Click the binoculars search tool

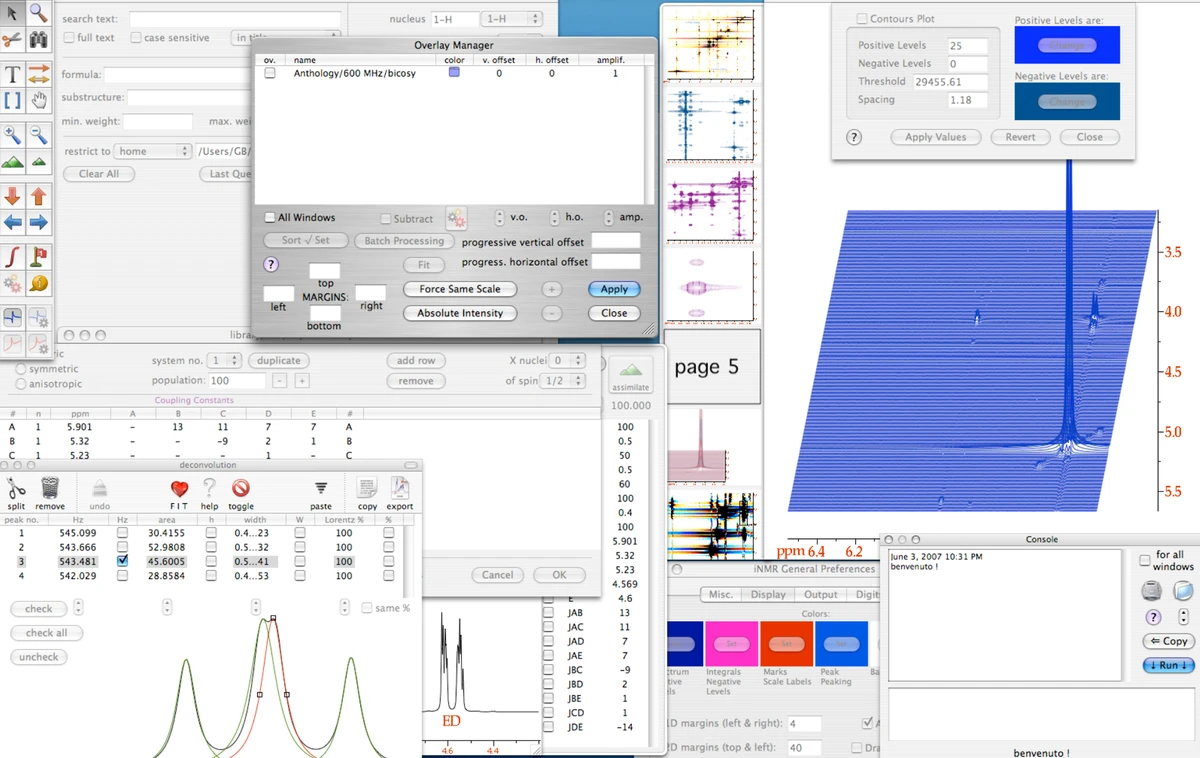point(38,40)
